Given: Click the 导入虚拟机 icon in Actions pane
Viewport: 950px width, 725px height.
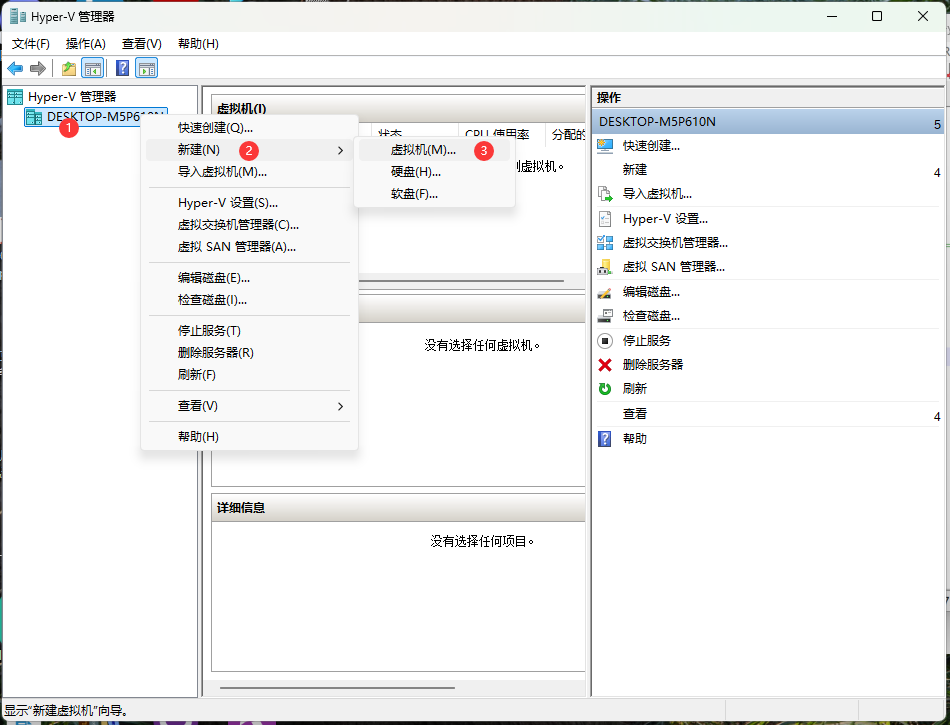Looking at the screenshot, I should coord(605,194).
